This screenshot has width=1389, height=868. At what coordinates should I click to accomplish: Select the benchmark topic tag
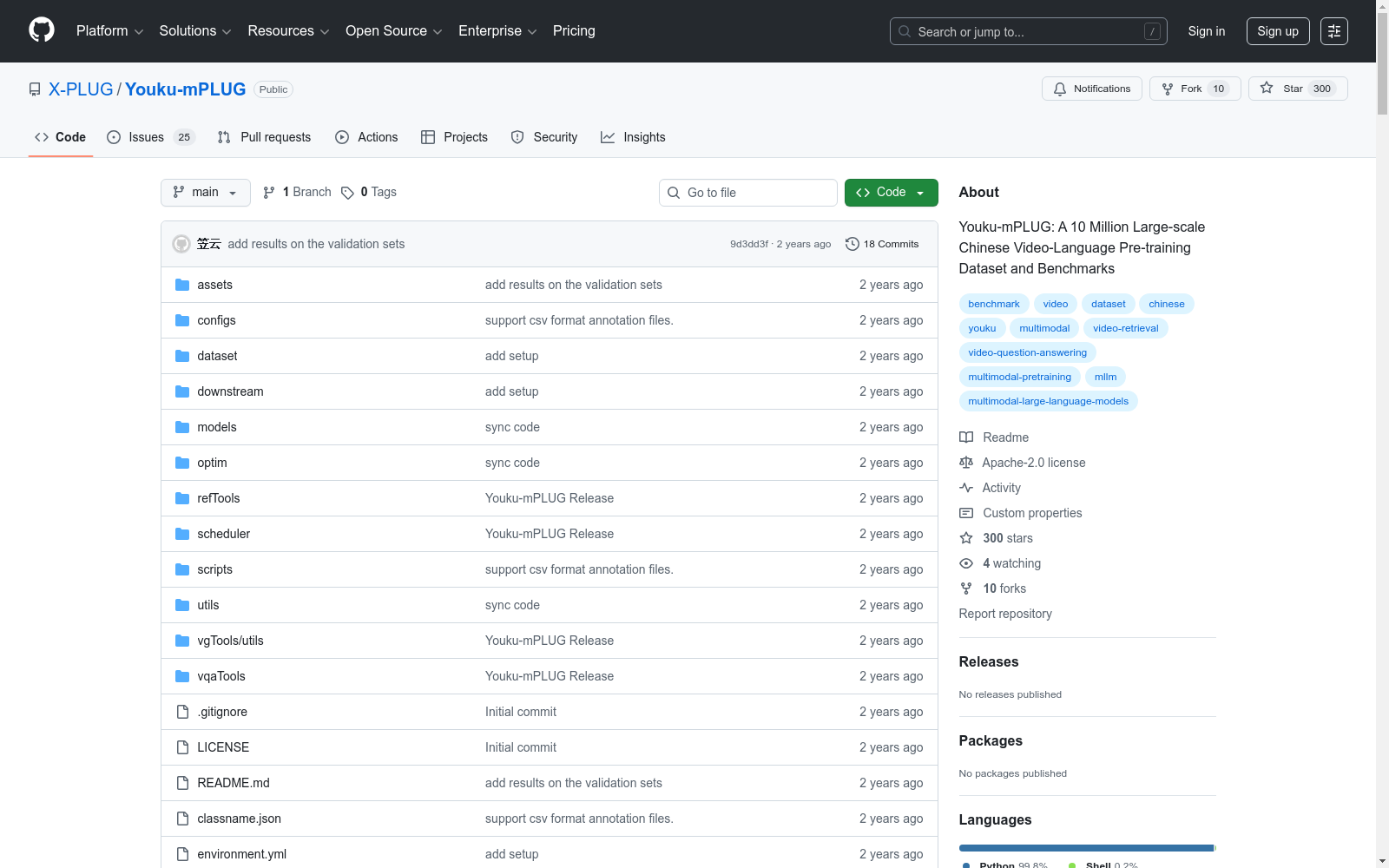point(994,304)
